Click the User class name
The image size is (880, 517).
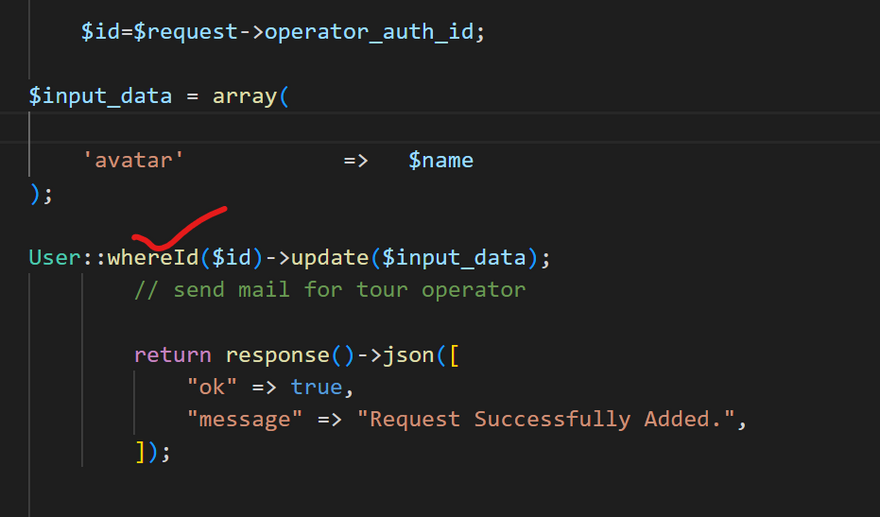(x=55, y=258)
